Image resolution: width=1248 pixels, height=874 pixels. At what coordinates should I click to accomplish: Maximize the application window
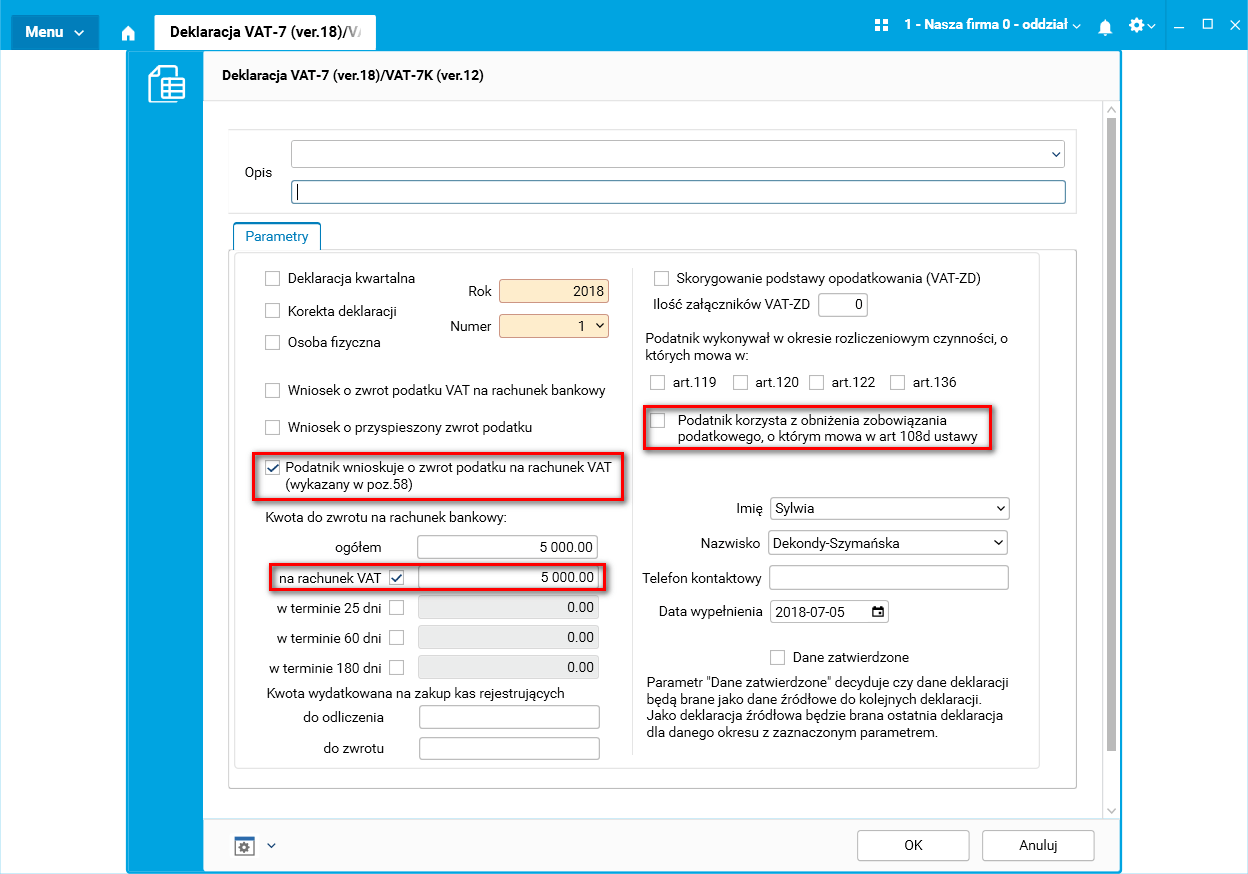tap(1207, 24)
